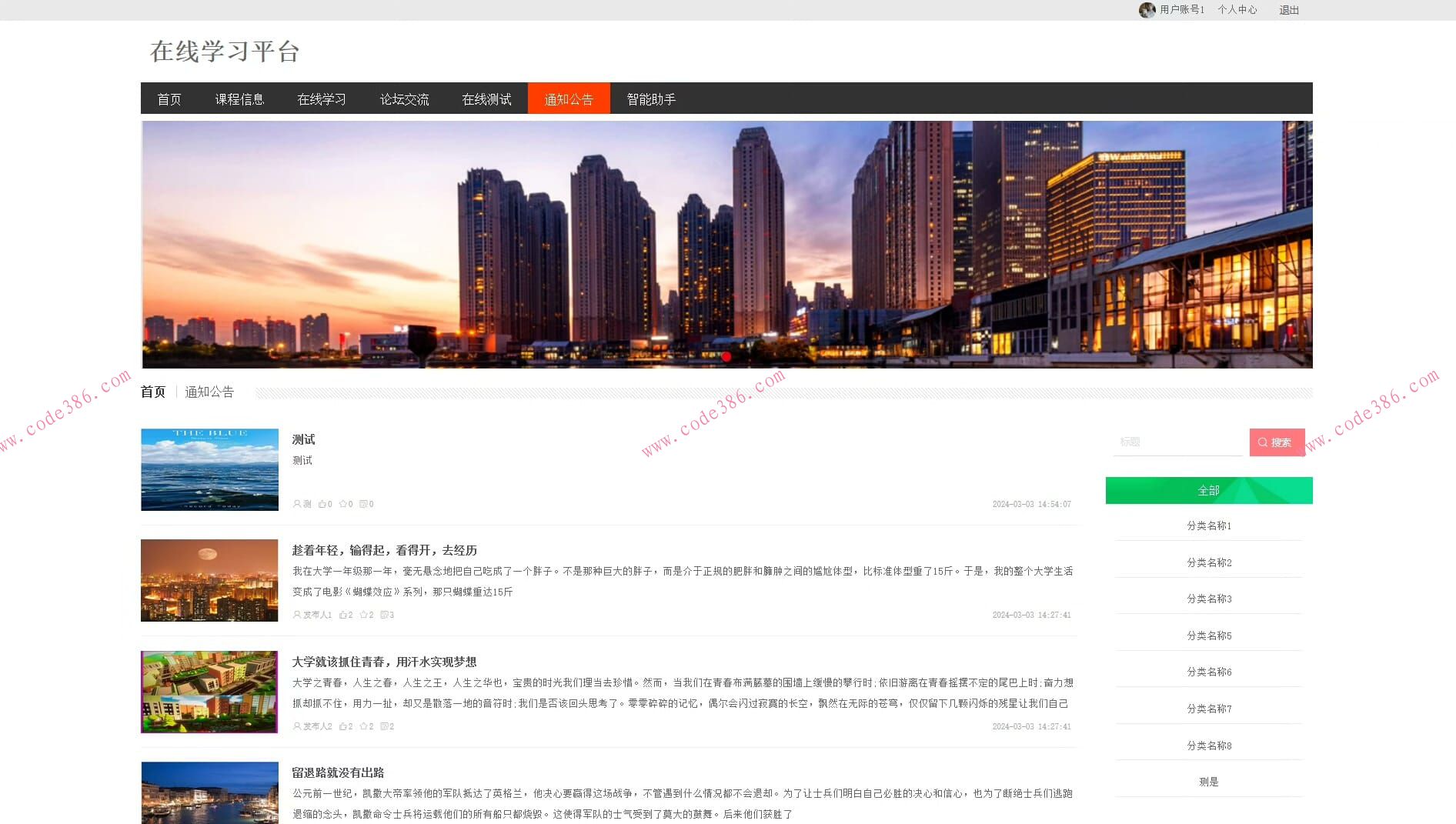Click the 在线学习平台 site title

pyautogui.click(x=225, y=52)
